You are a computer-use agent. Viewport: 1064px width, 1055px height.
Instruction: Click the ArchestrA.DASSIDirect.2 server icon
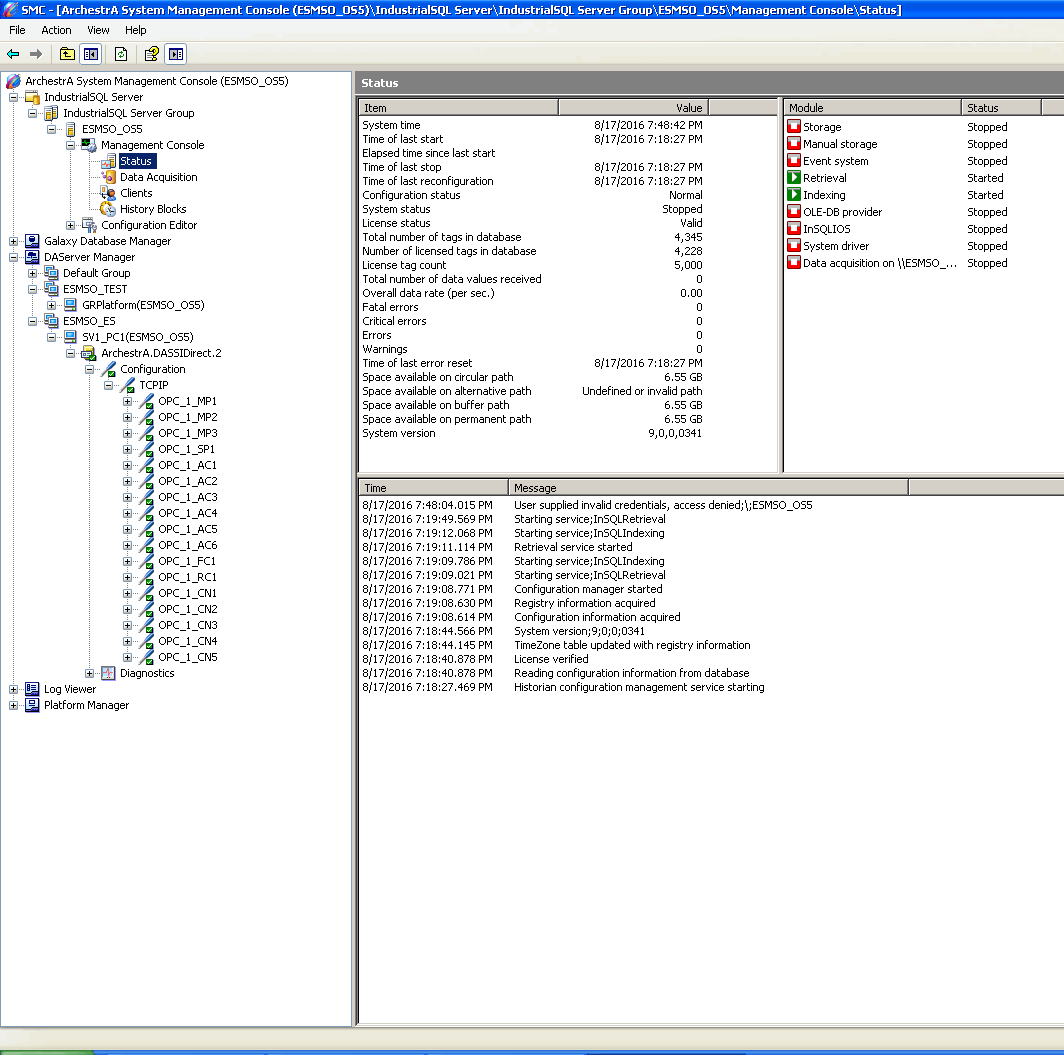point(89,353)
